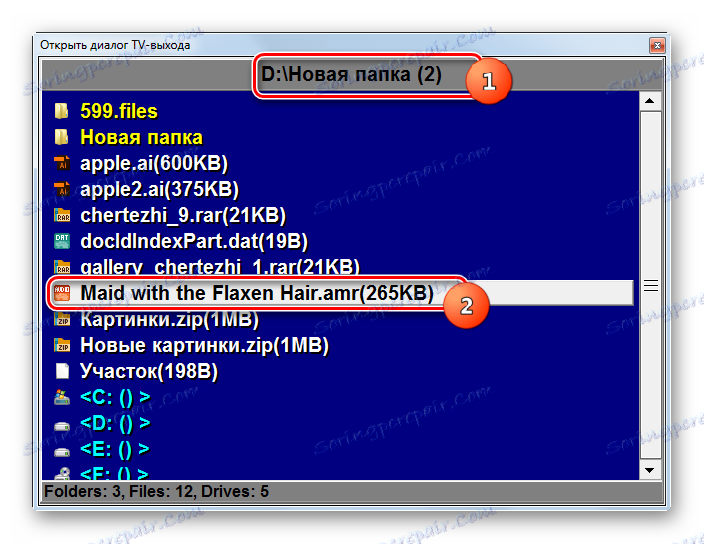Viewport: 704px width, 544px height.
Task: Click the hard drive icon of E:
Action: point(62,451)
